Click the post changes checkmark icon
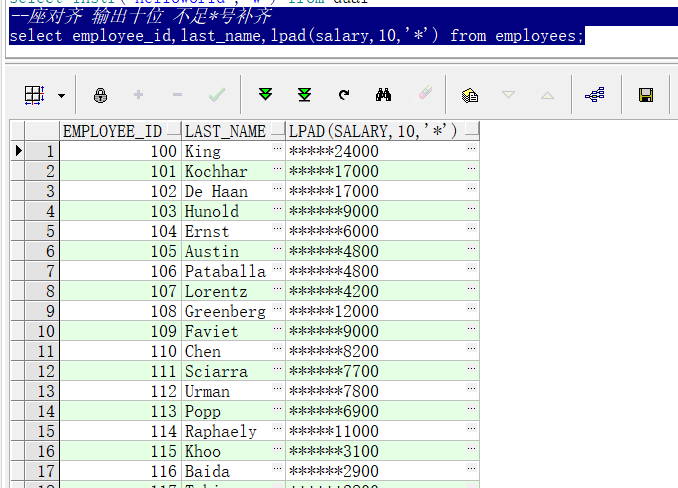Image resolution: width=678 pixels, height=488 pixels. [x=217, y=95]
